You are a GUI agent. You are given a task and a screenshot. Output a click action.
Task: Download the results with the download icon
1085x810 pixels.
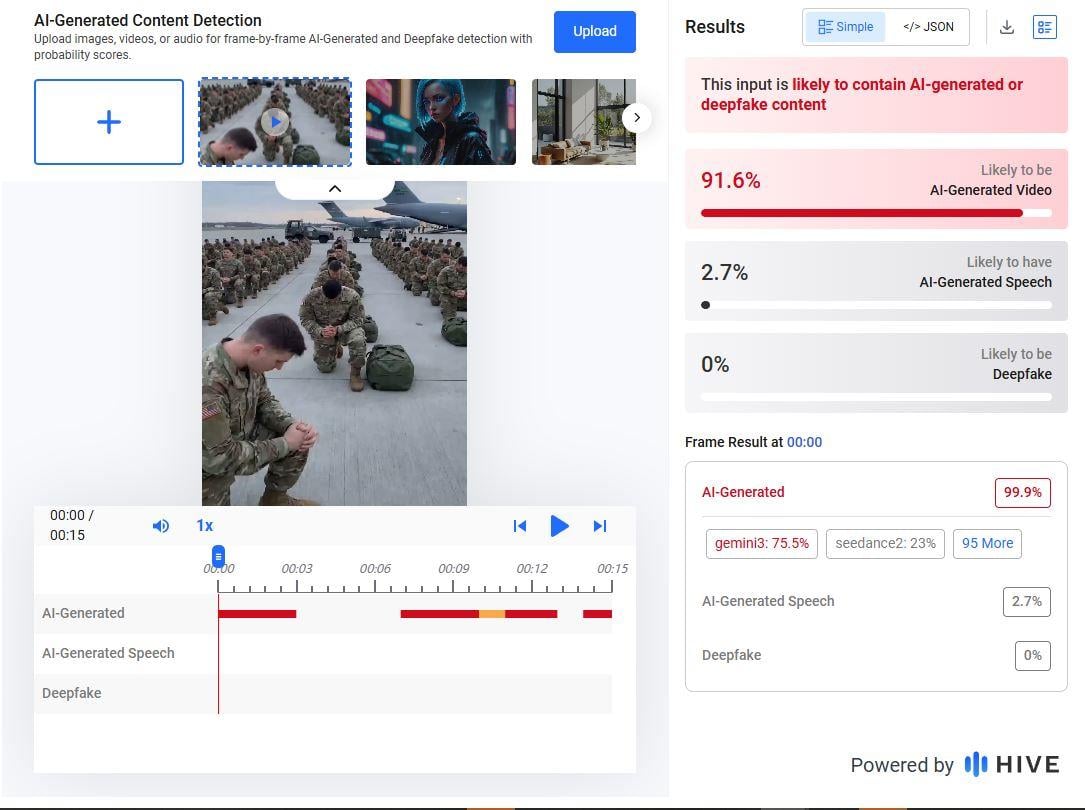click(x=1007, y=27)
